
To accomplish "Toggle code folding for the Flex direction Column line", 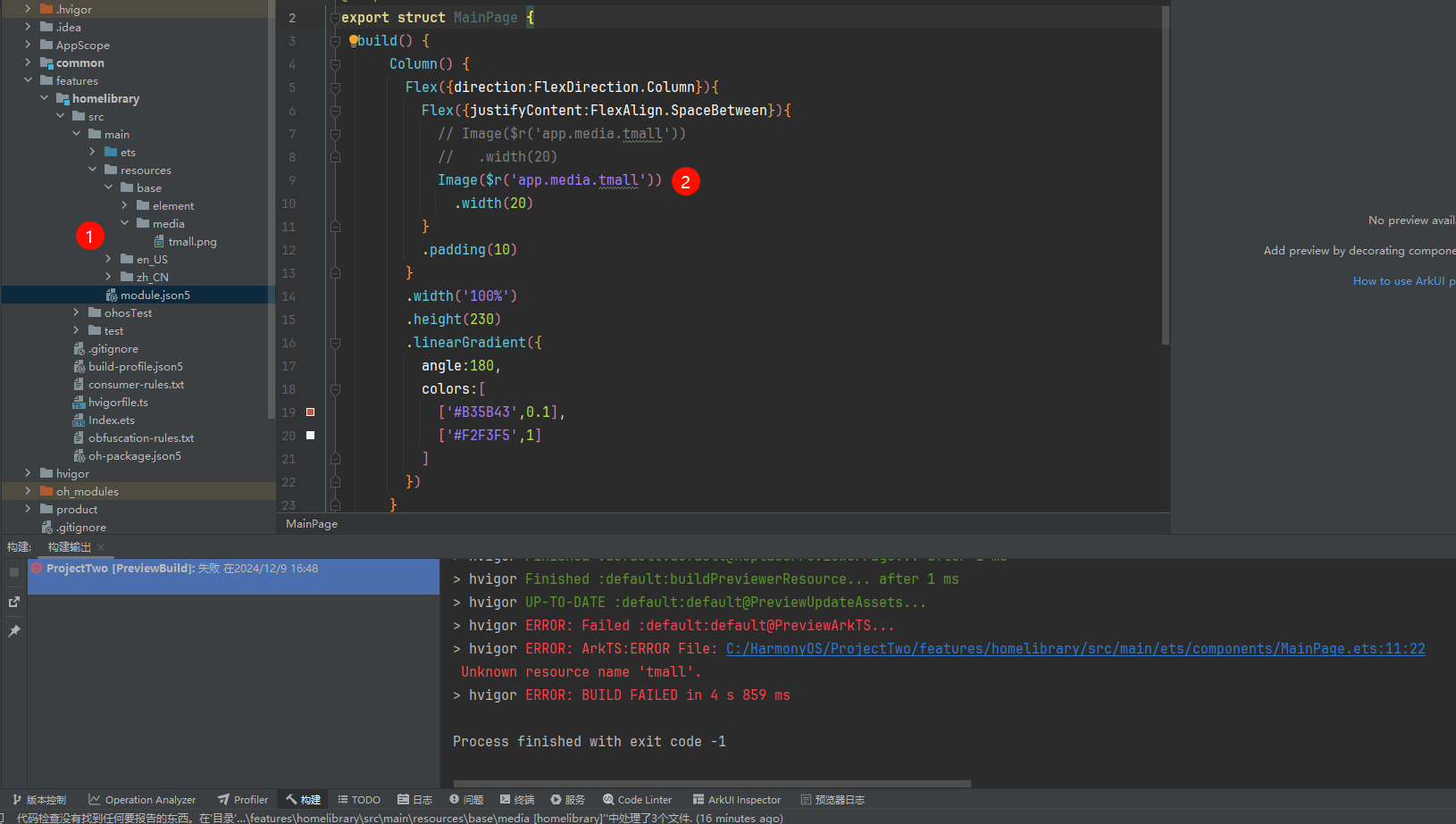I will (335, 87).
